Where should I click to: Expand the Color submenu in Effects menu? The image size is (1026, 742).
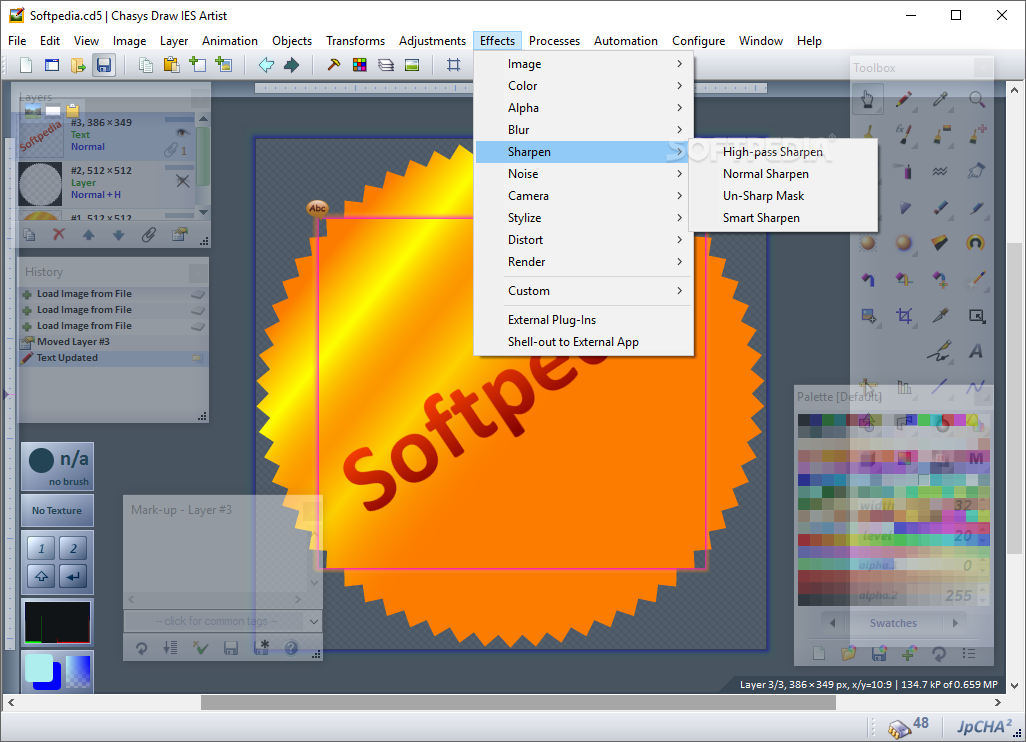pos(584,86)
